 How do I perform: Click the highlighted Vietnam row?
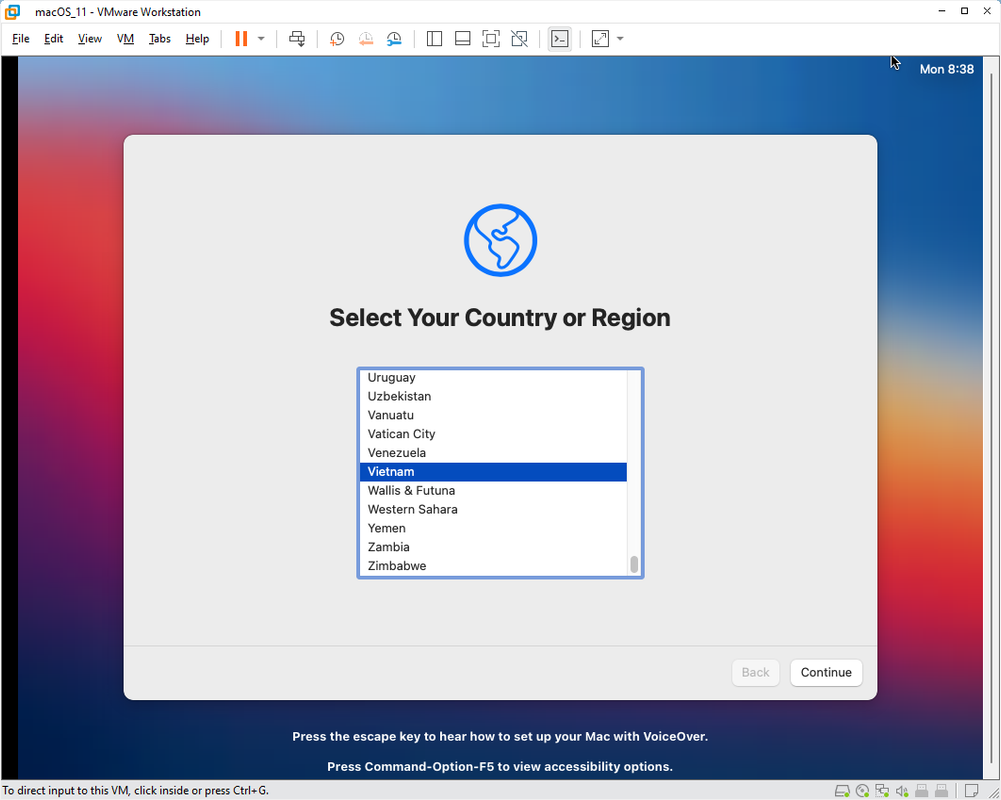click(x=493, y=472)
